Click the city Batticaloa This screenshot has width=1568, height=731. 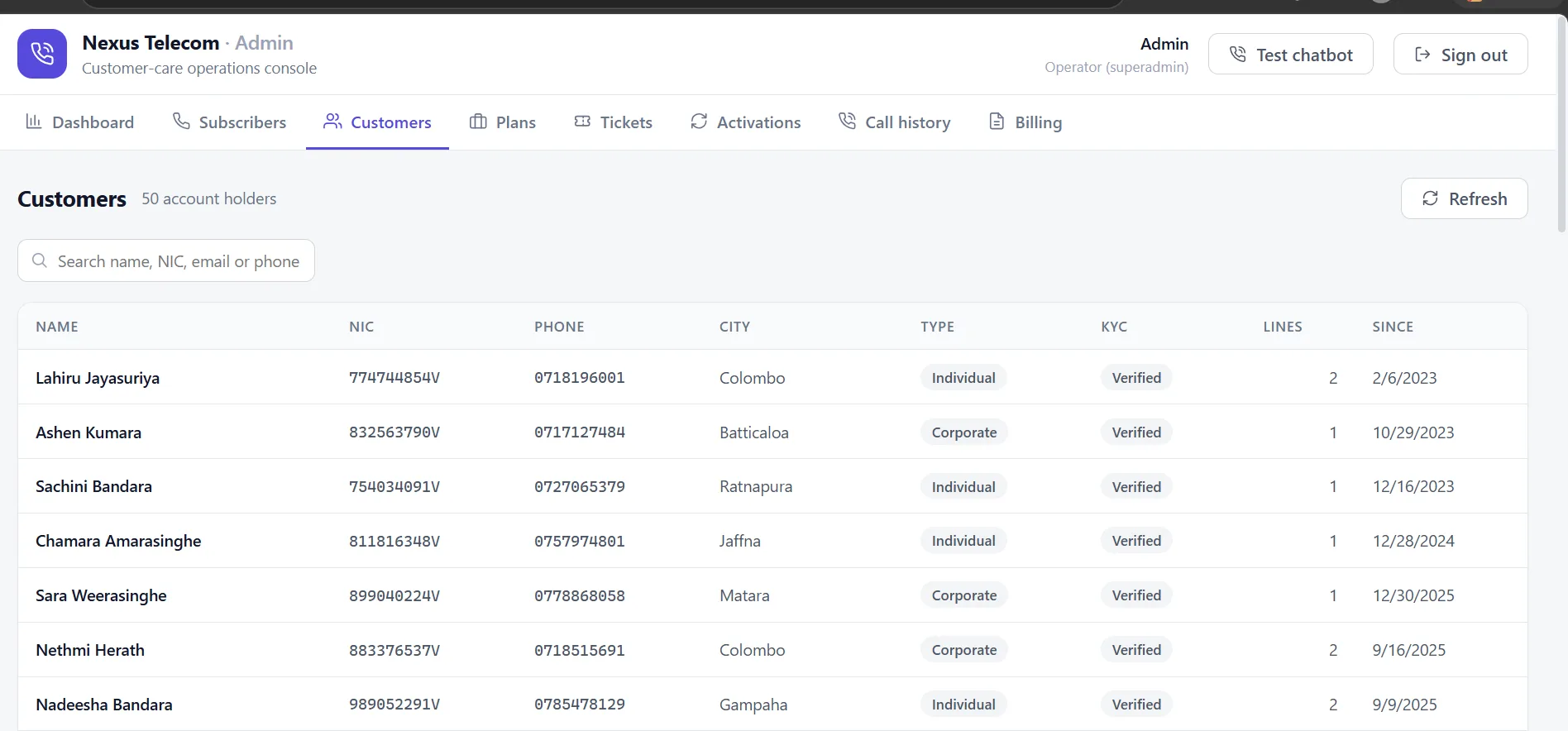pyautogui.click(x=754, y=432)
